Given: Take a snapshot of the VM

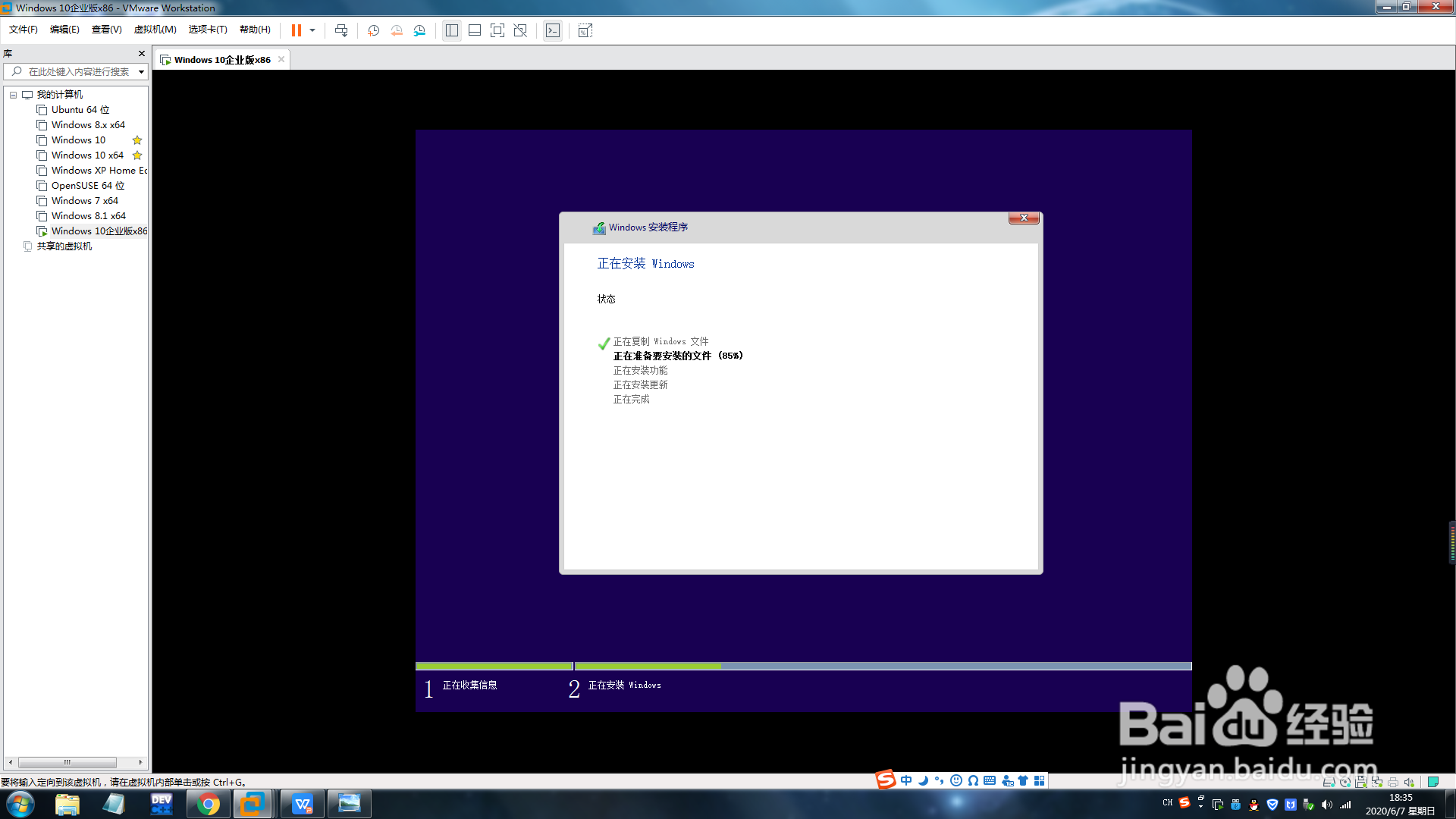Looking at the screenshot, I should point(373,30).
